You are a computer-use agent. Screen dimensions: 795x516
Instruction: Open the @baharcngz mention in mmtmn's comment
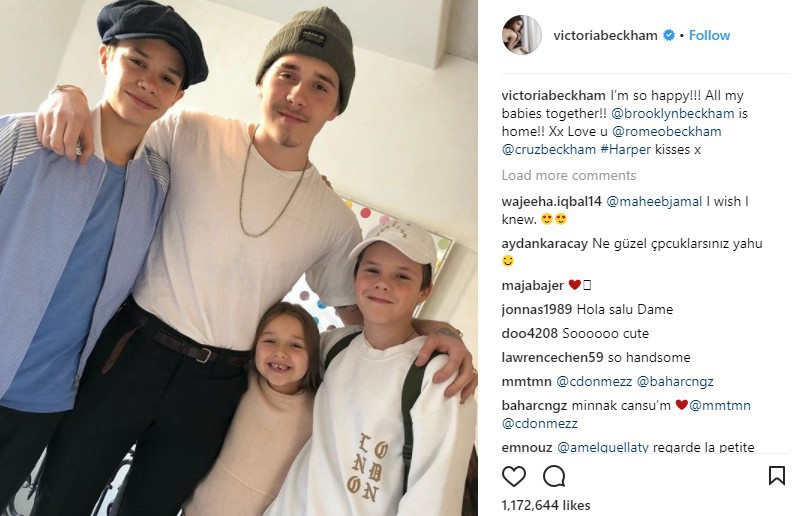click(675, 381)
